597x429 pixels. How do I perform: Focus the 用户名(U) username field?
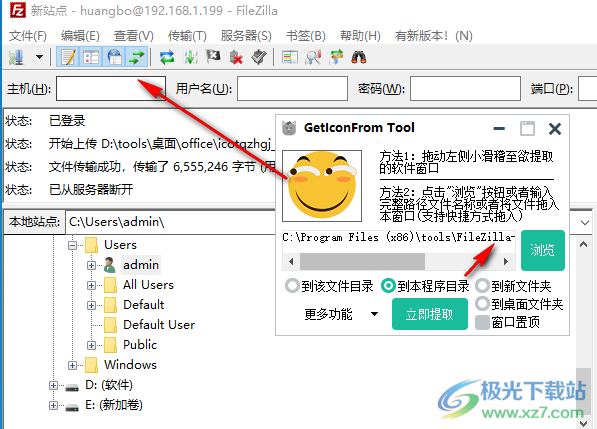(292, 88)
